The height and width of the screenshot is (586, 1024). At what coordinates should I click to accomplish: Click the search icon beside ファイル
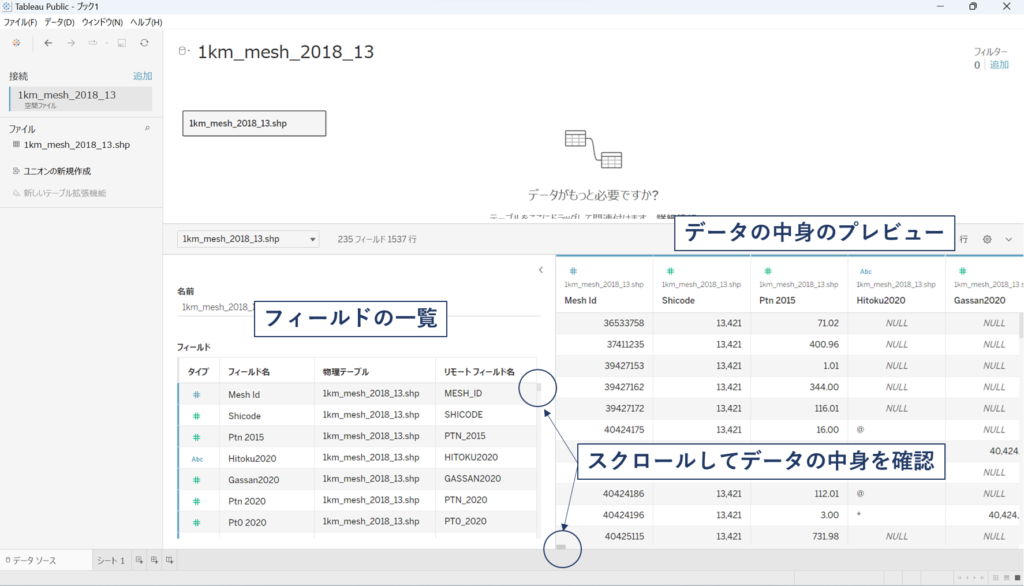pyautogui.click(x=147, y=129)
